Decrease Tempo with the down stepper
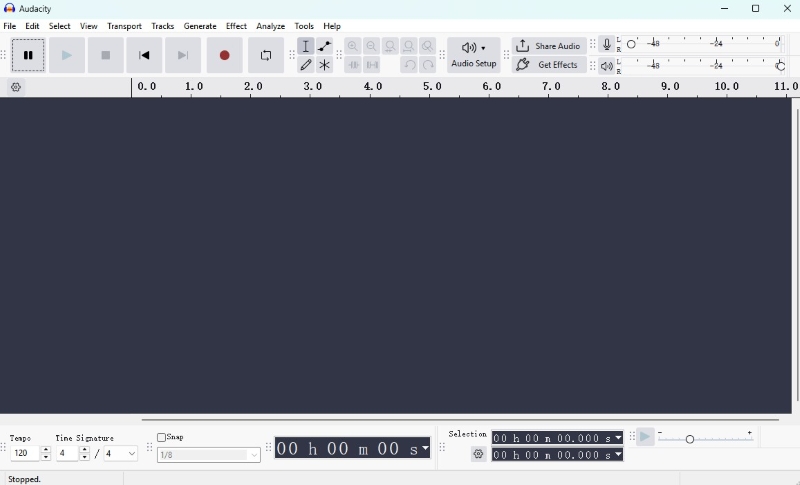This screenshot has width=800, height=485. (46, 456)
